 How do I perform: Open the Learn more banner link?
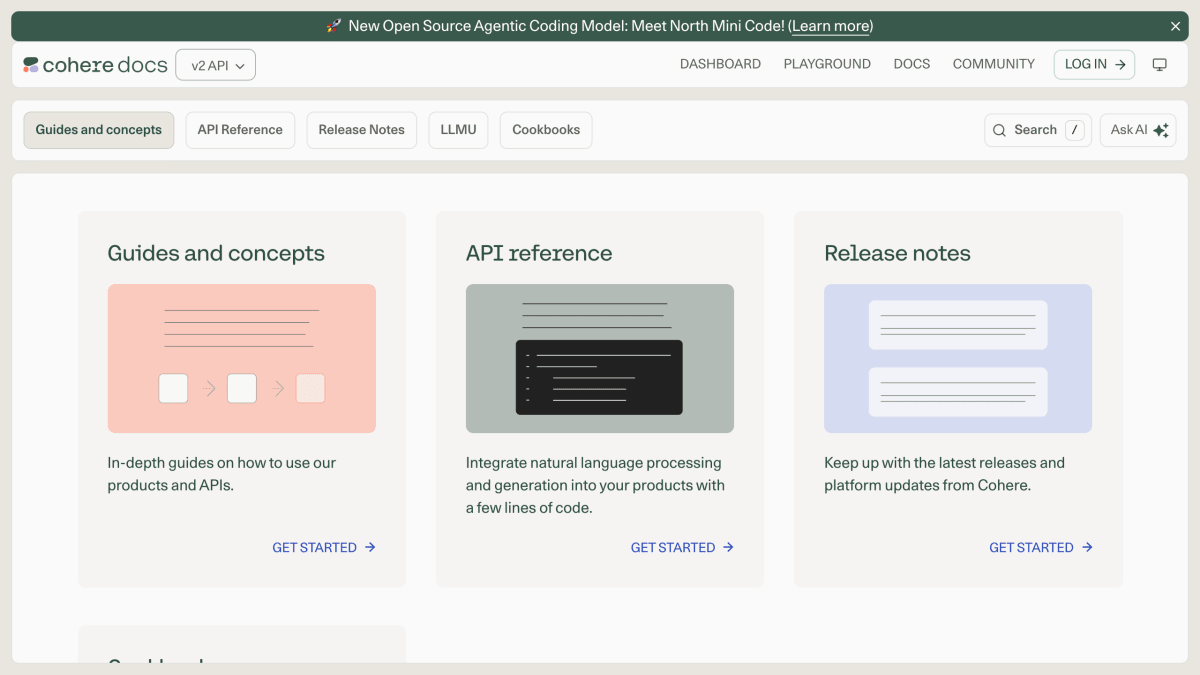click(x=831, y=26)
